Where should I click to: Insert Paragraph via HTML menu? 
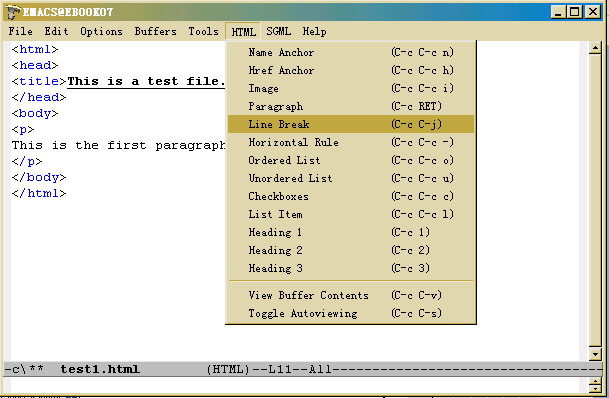(351, 106)
